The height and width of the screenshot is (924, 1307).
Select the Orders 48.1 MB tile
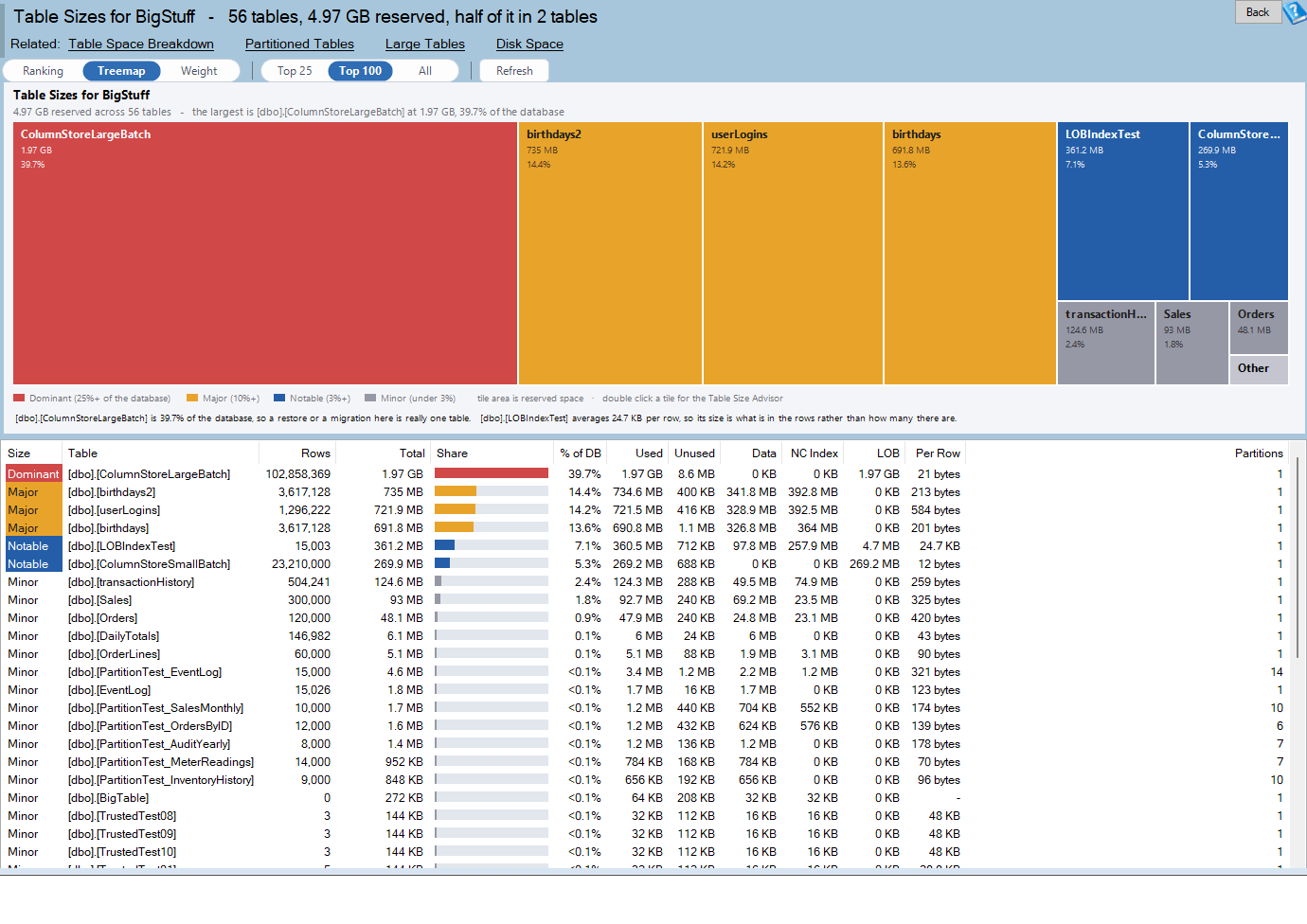[1259, 328]
